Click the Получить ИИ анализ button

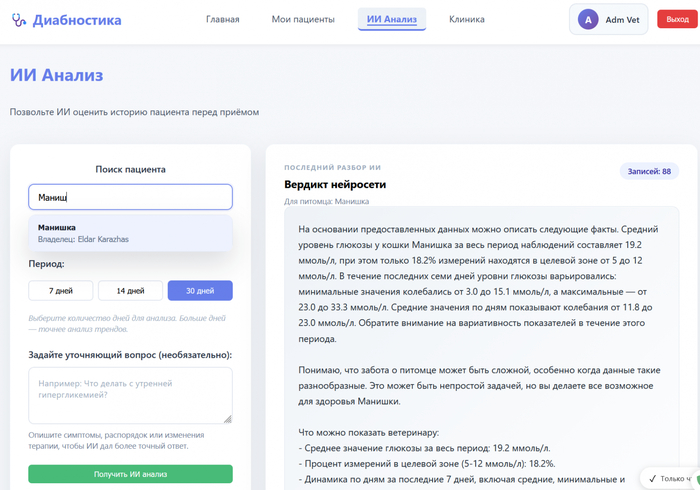130,474
